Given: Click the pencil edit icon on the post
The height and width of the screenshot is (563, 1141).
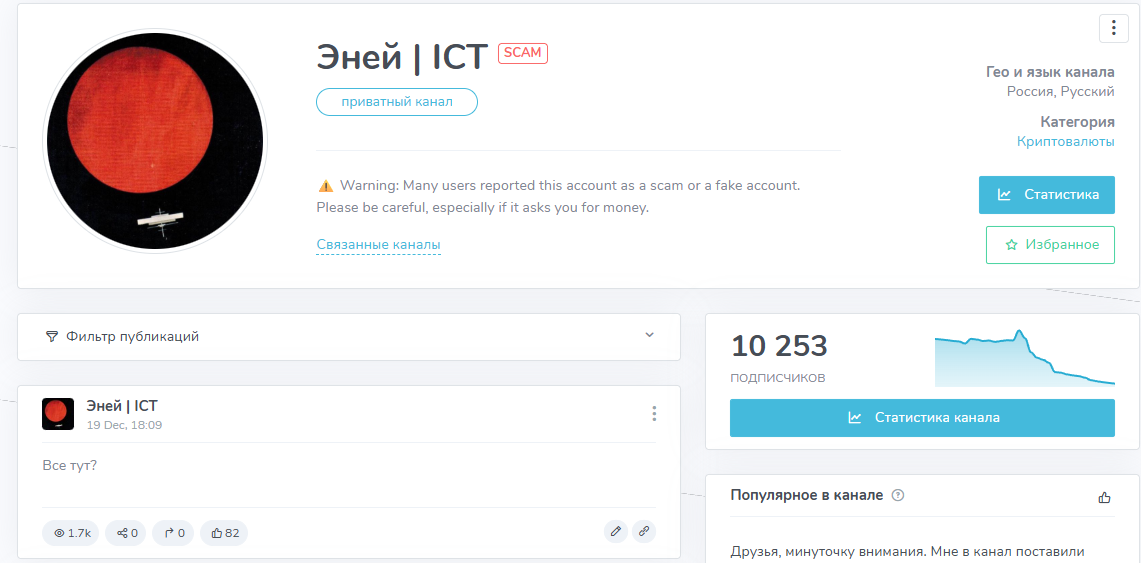Looking at the screenshot, I should click(616, 532).
